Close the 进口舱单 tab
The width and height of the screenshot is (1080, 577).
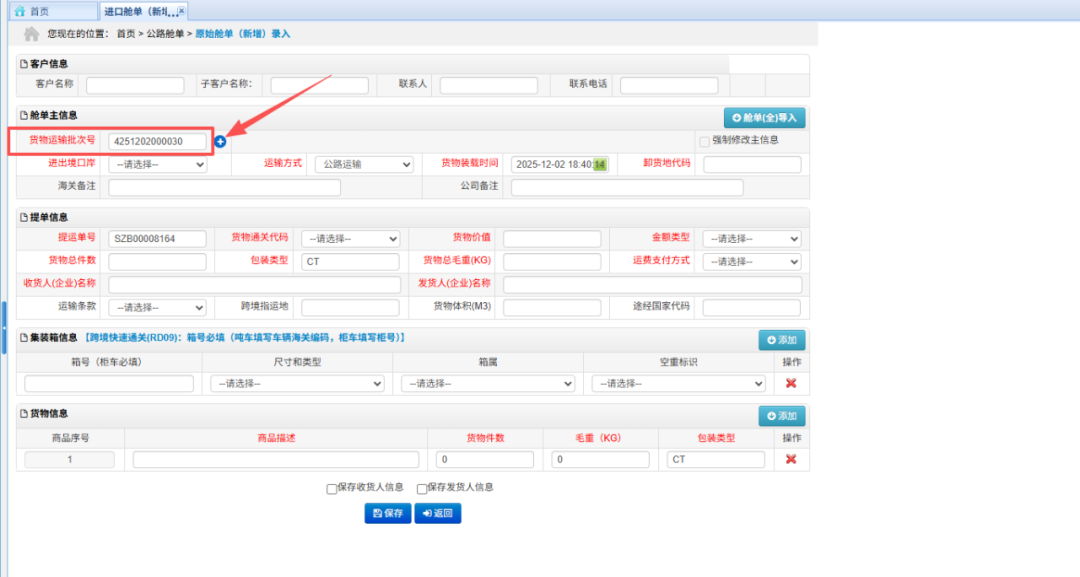pyautogui.click(x=181, y=11)
